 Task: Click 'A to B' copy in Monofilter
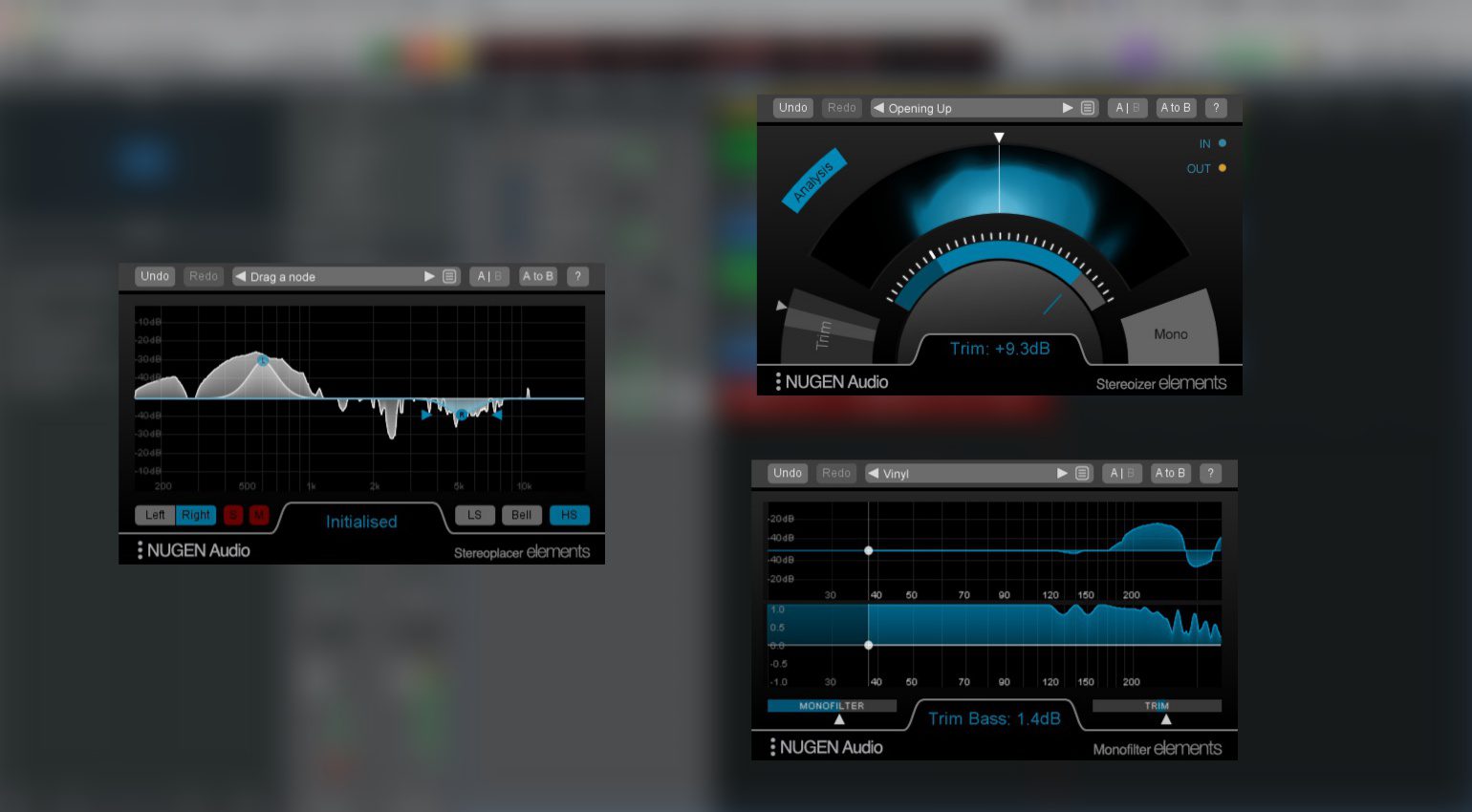point(1170,473)
